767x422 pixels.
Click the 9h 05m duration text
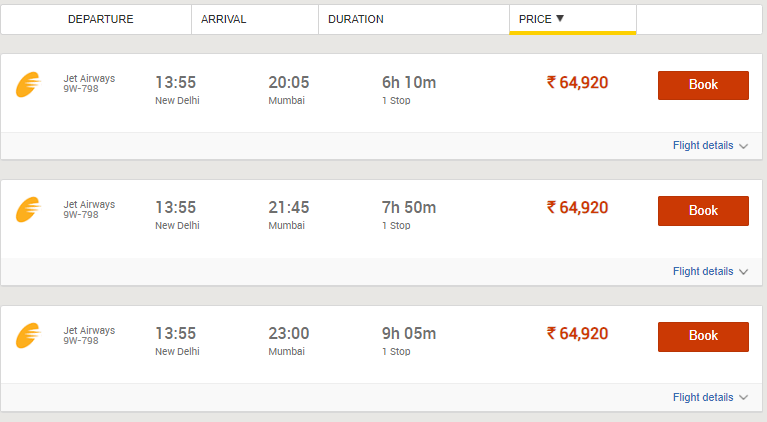pos(409,333)
